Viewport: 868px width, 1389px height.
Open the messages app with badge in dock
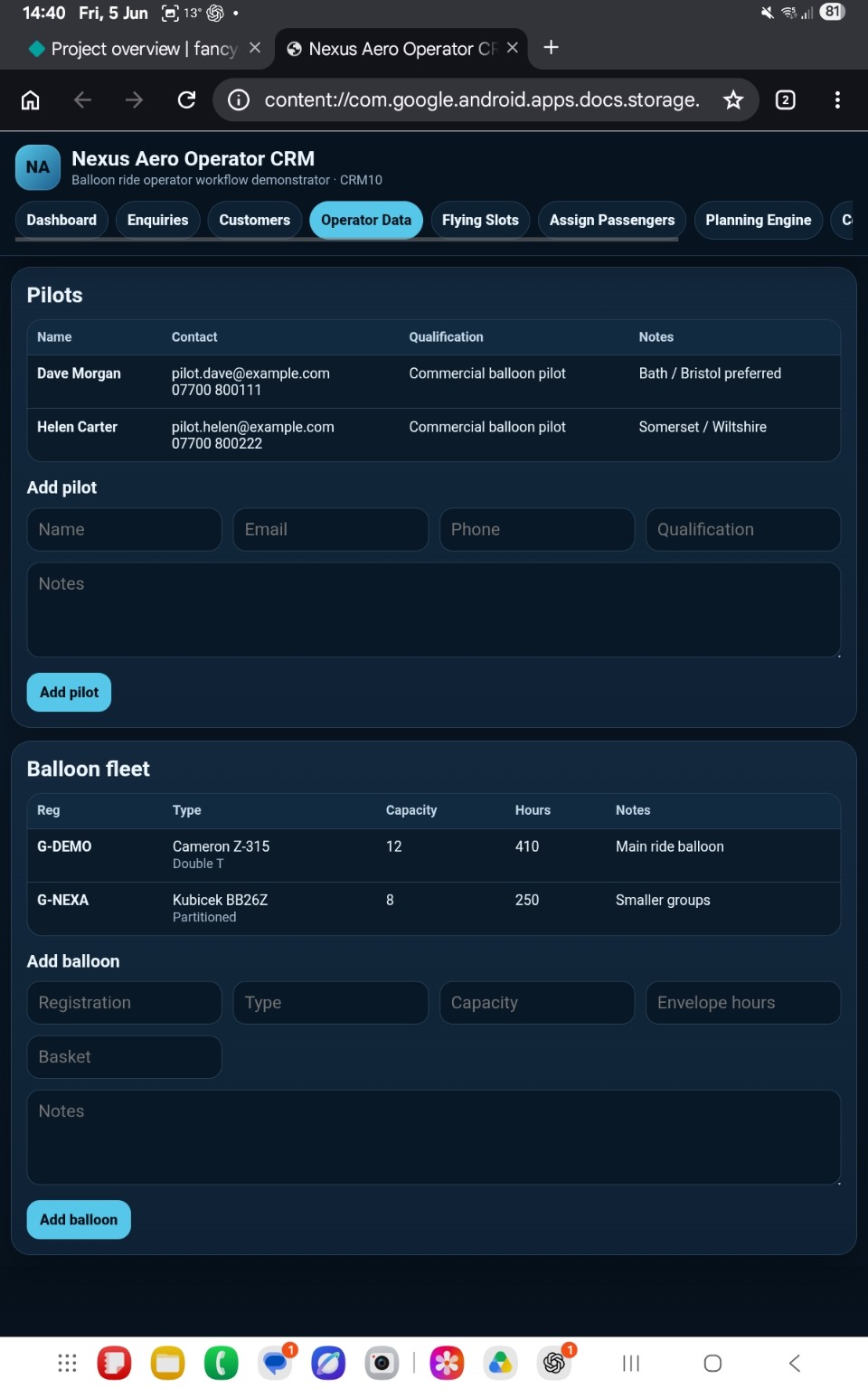276,1363
